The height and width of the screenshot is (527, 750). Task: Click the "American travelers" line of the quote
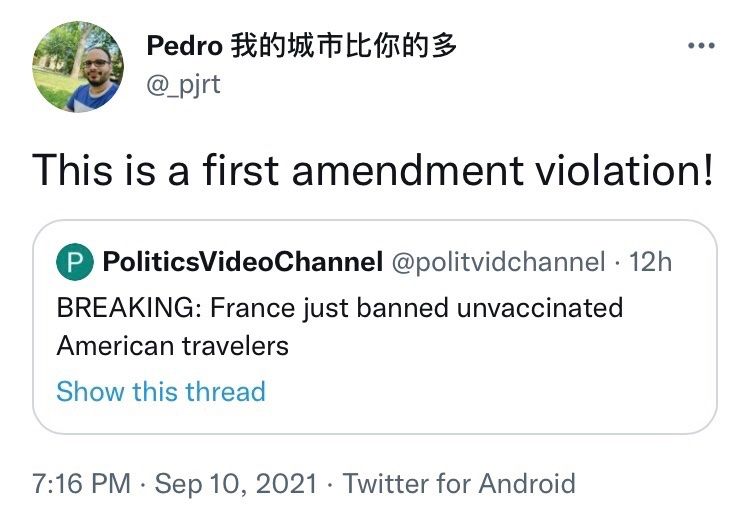172,346
